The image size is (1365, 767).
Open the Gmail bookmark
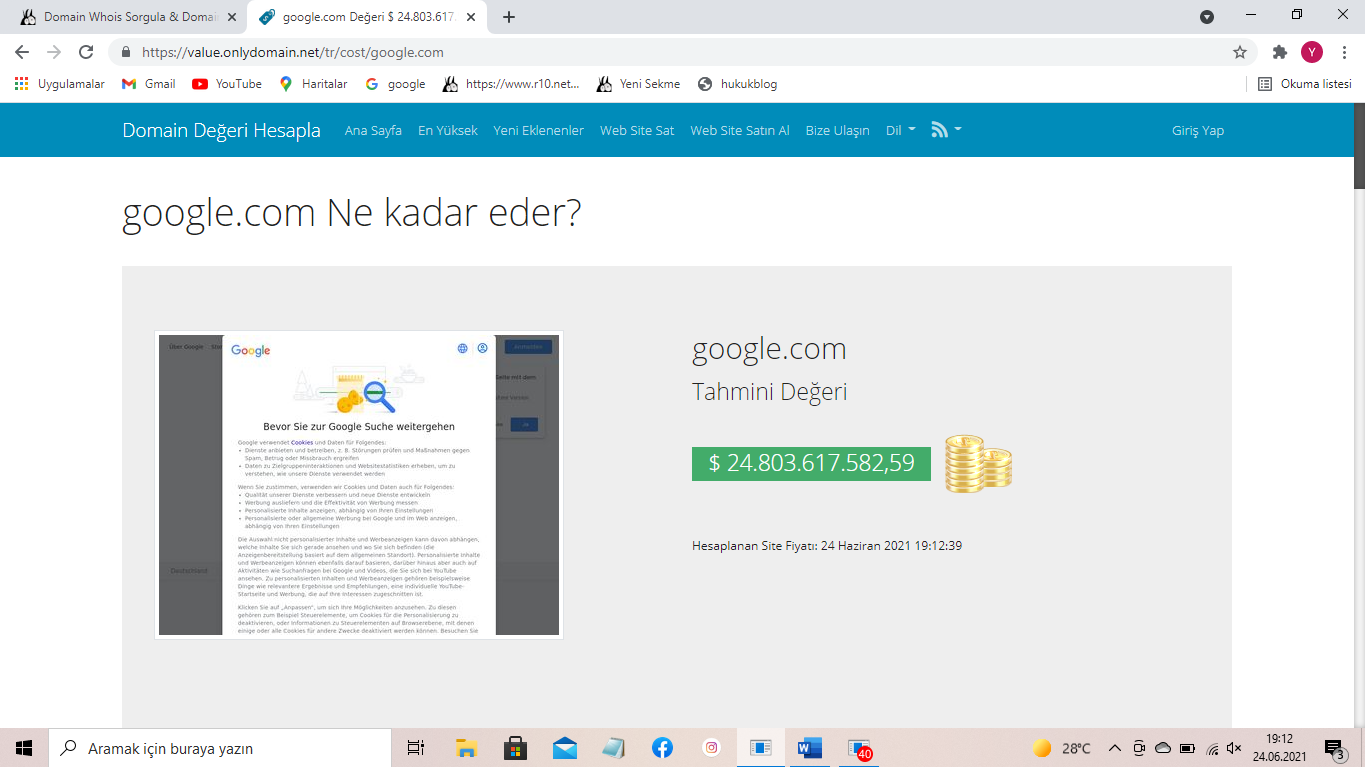coord(148,84)
